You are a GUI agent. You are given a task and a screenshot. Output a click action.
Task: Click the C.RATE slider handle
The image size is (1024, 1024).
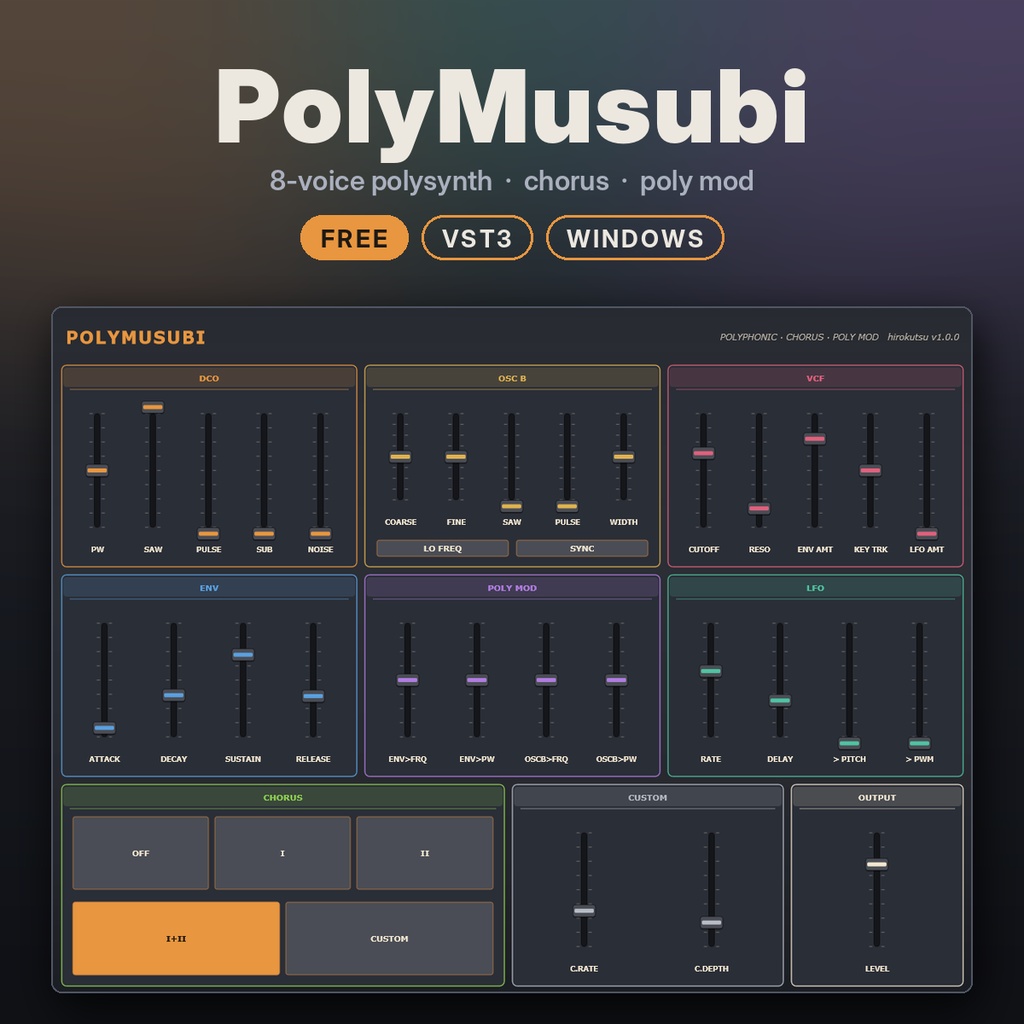[584, 910]
